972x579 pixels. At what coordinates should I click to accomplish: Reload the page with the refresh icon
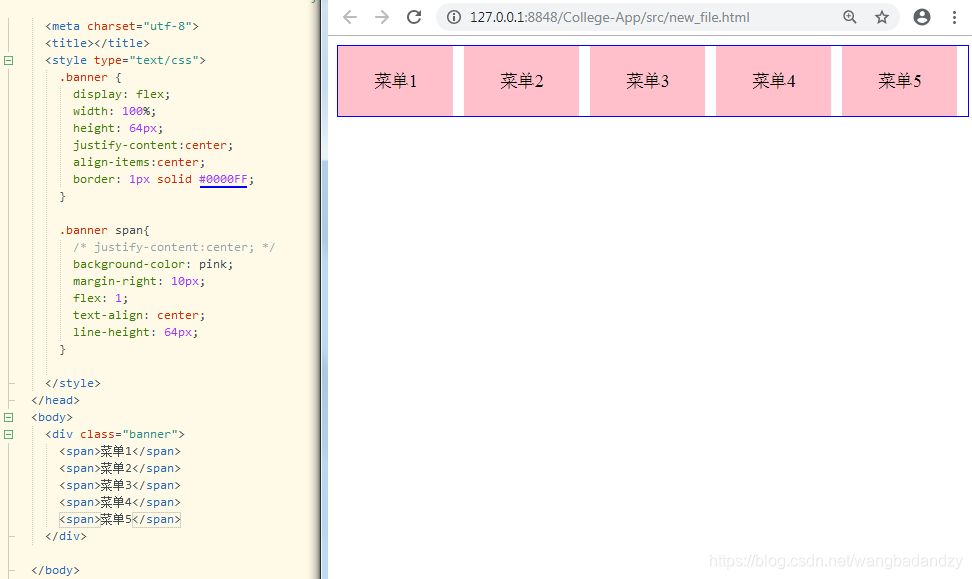pyautogui.click(x=414, y=17)
